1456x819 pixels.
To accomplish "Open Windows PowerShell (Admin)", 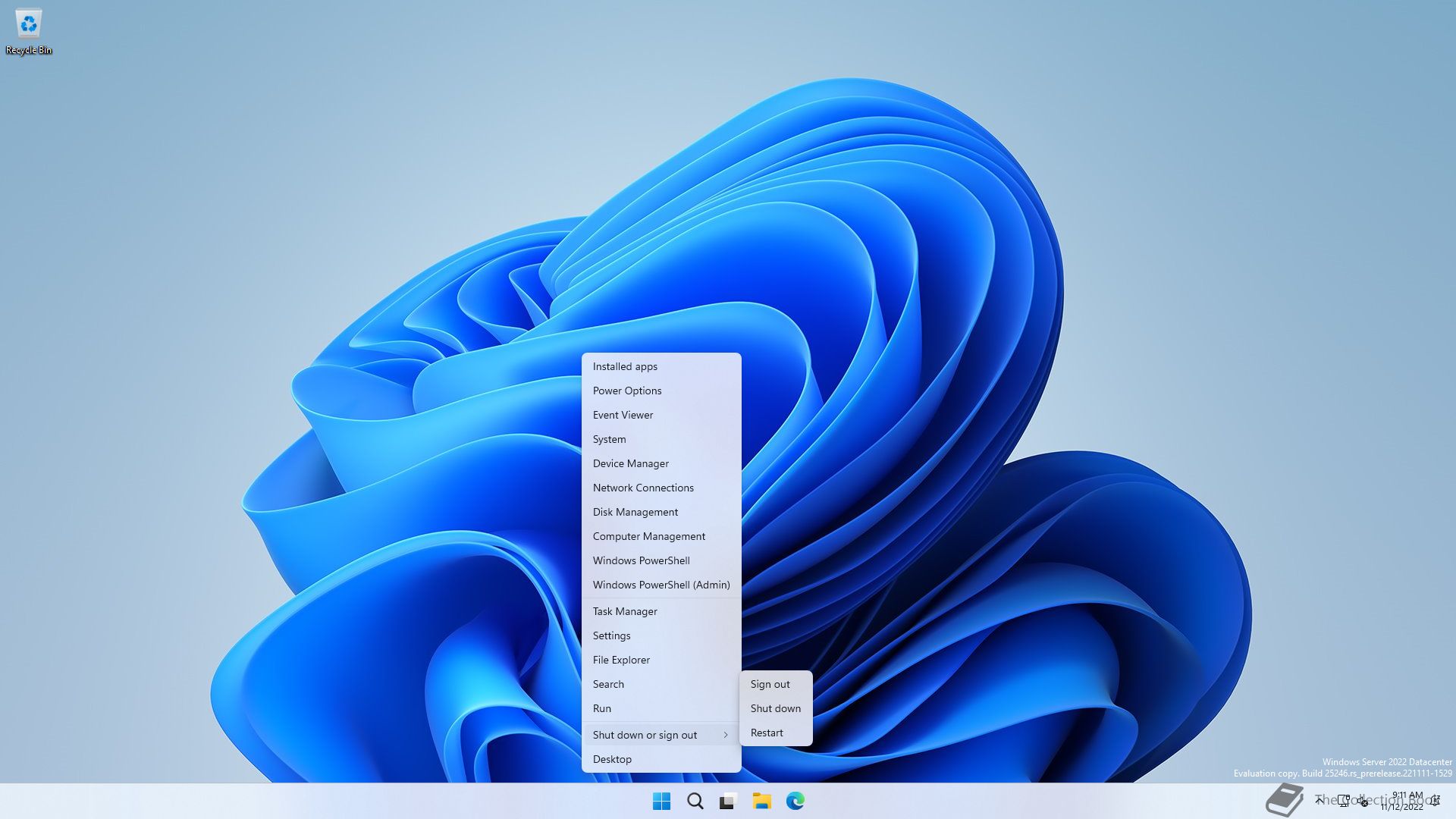I will click(661, 584).
